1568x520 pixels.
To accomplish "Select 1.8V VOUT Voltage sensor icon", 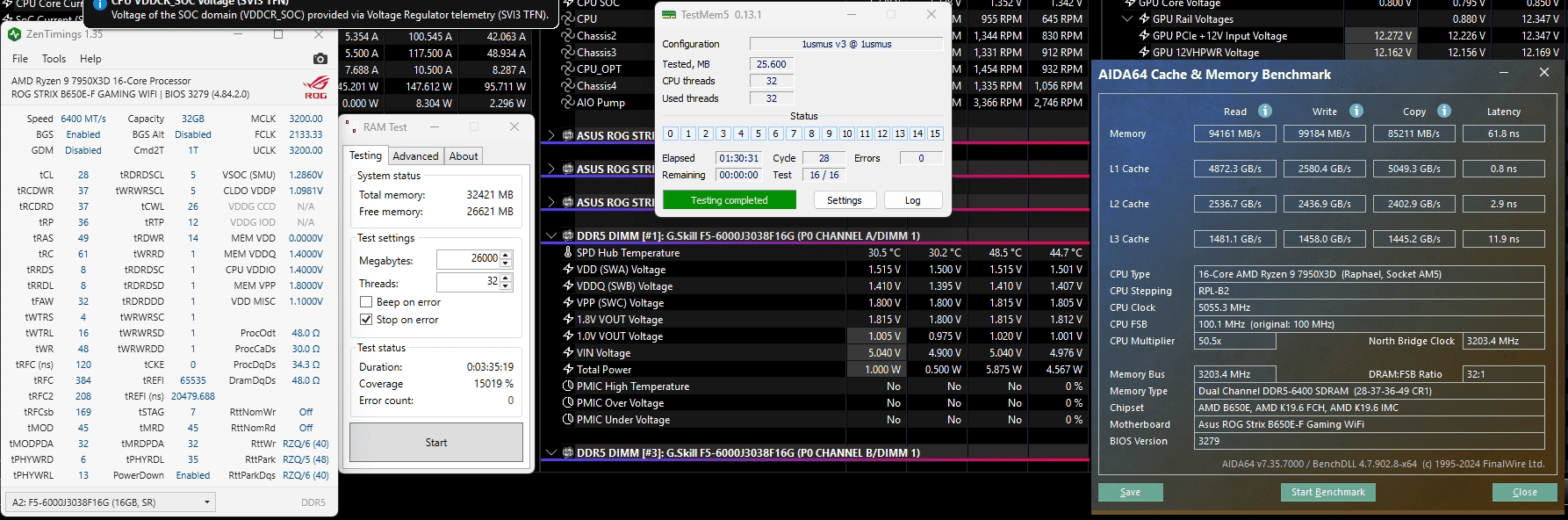I will (568, 320).
